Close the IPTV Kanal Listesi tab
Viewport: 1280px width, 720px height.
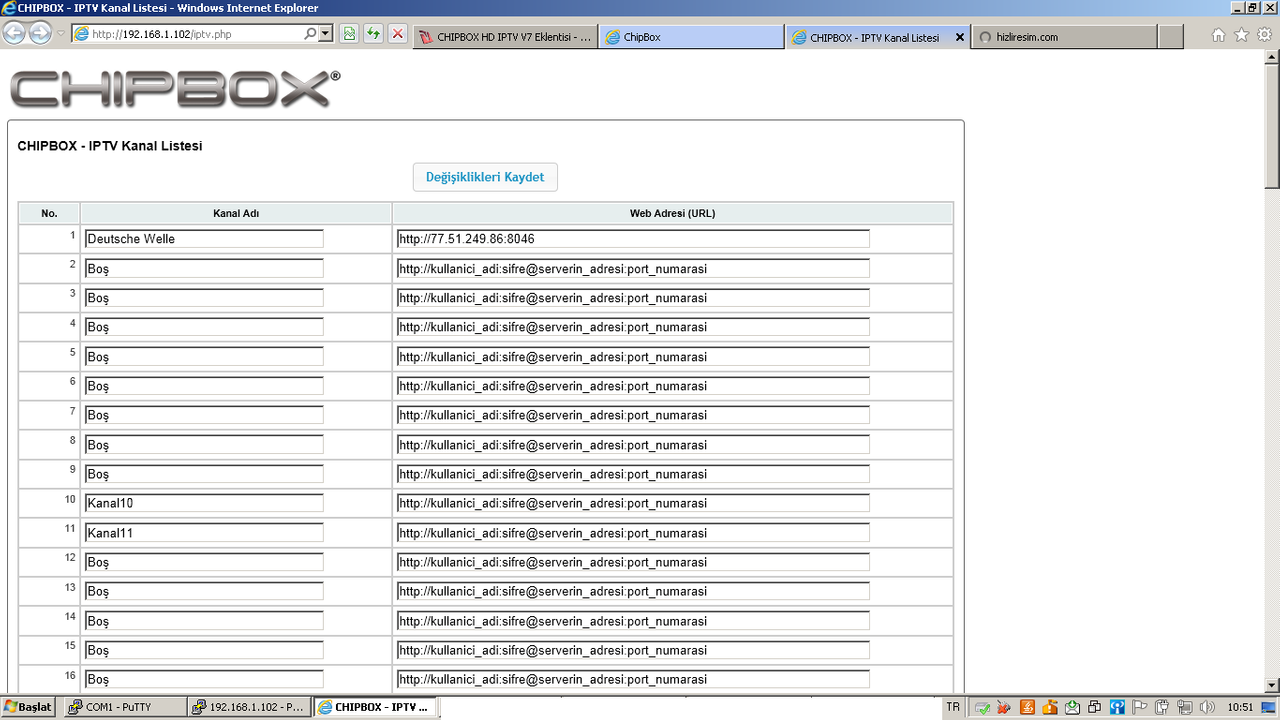tap(960, 37)
